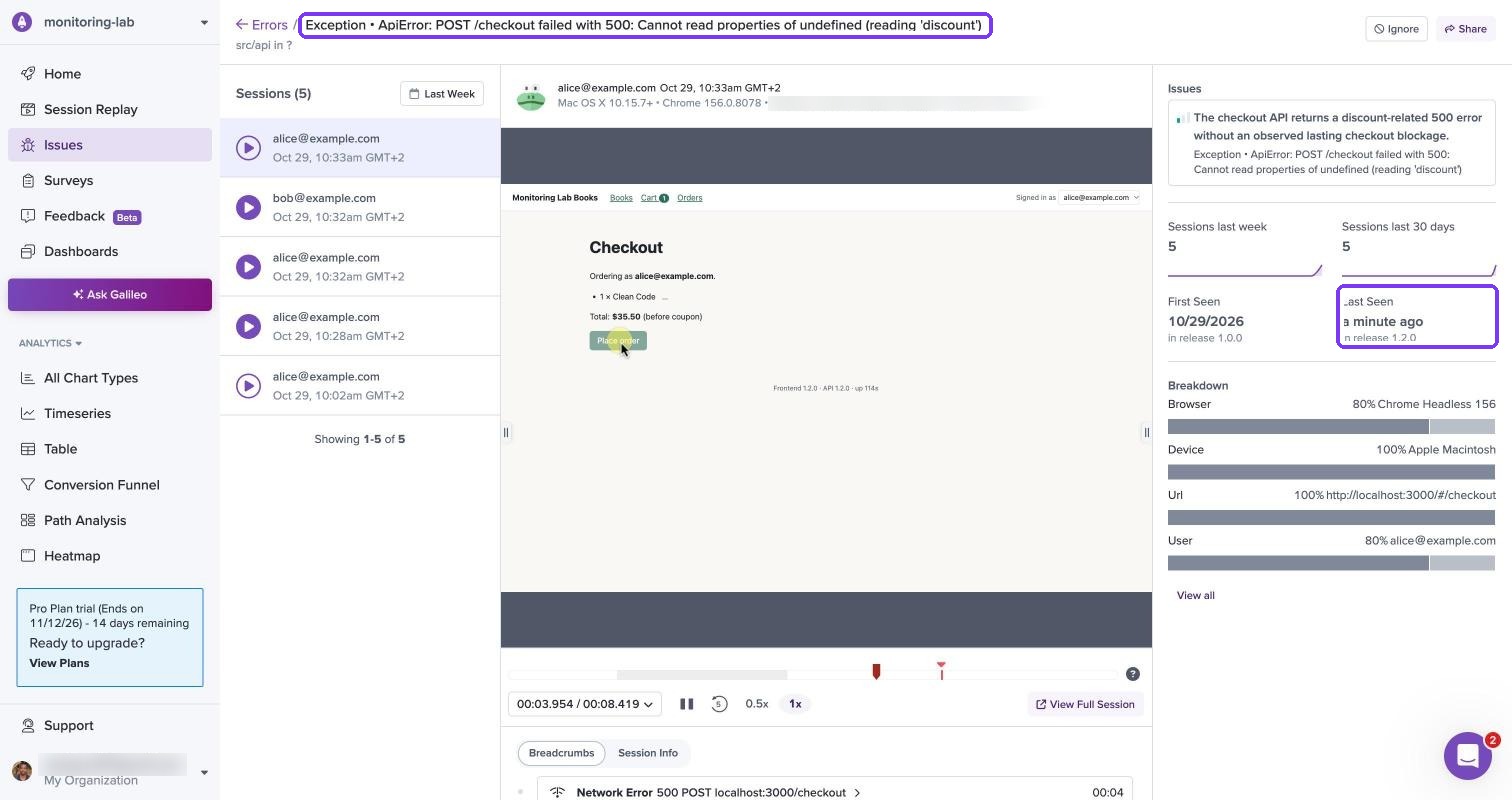Play alice@example.com session from 10:28am

point(249,326)
